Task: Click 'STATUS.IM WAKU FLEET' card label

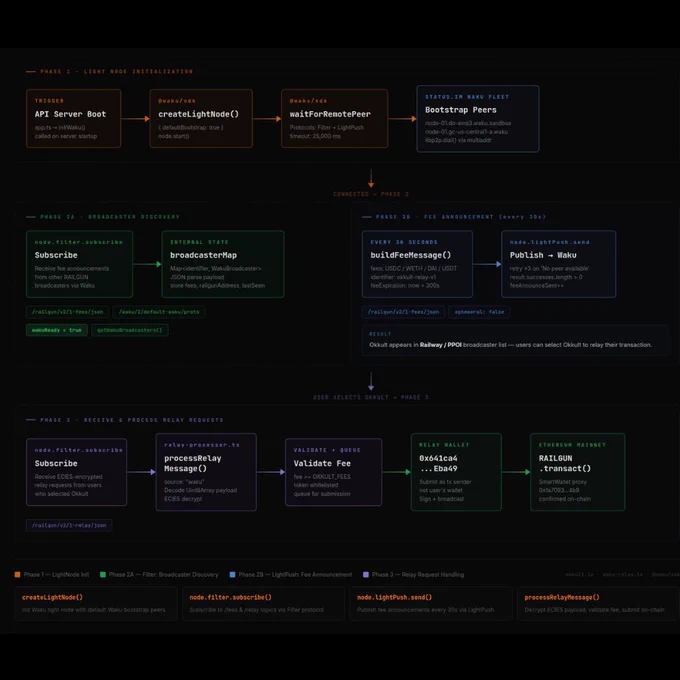Action: (x=467, y=97)
